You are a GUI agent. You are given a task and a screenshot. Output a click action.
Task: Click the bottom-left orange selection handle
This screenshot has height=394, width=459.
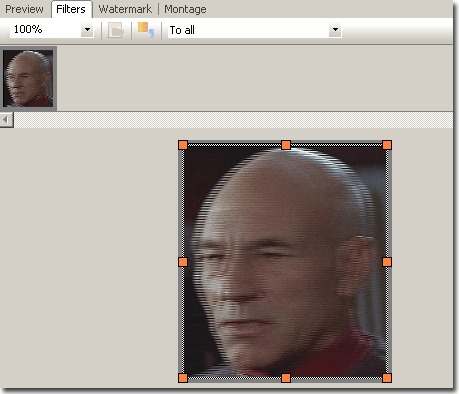click(183, 378)
